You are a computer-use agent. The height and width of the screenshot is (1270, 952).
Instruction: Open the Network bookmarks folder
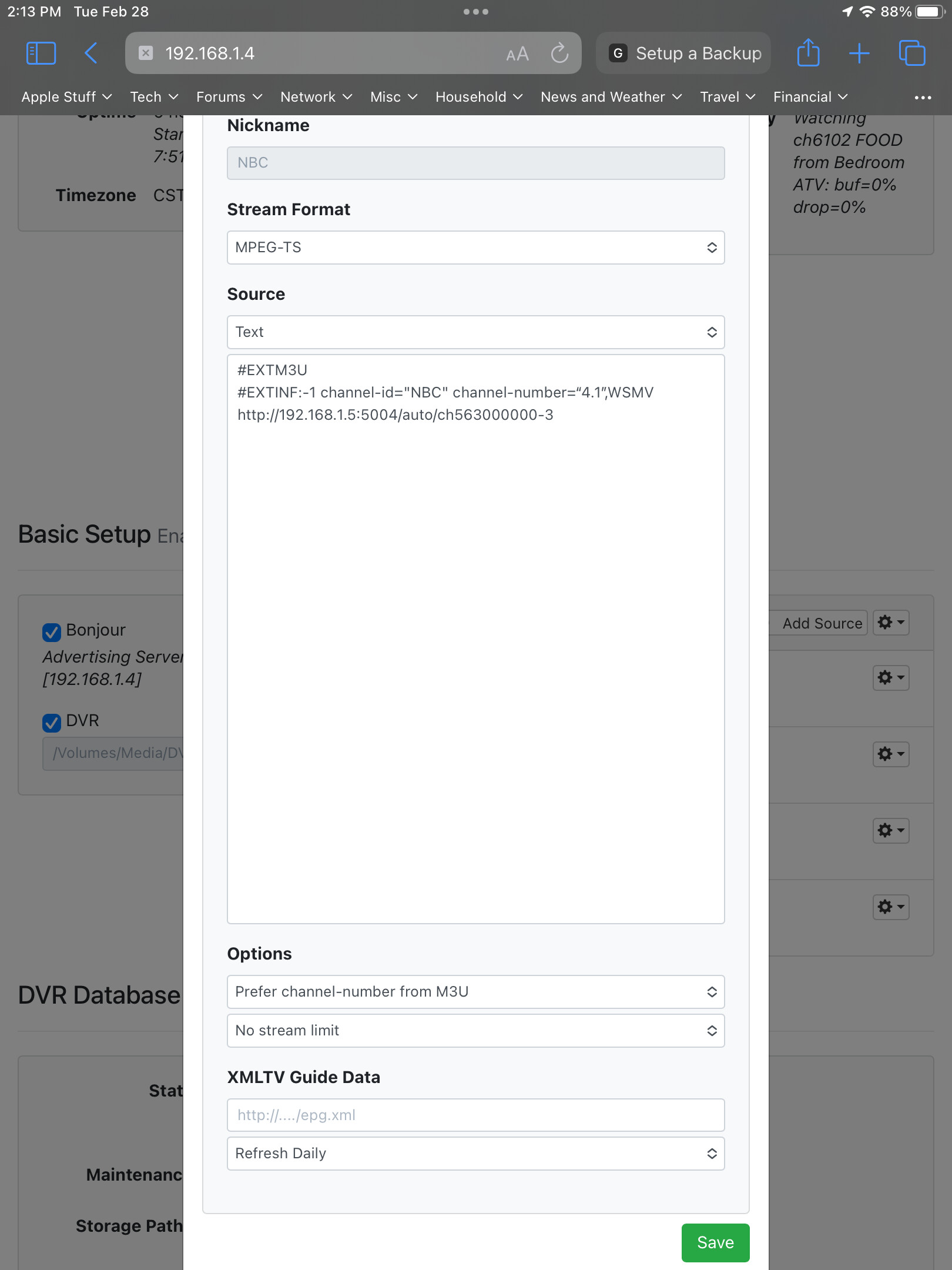316,97
